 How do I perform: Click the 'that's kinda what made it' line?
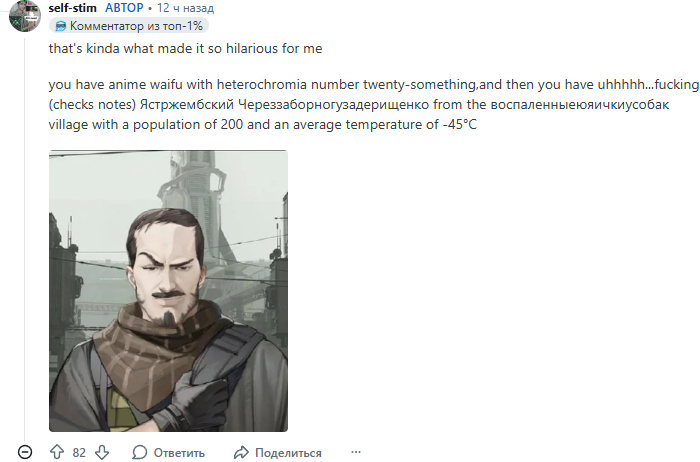[x=185, y=48]
